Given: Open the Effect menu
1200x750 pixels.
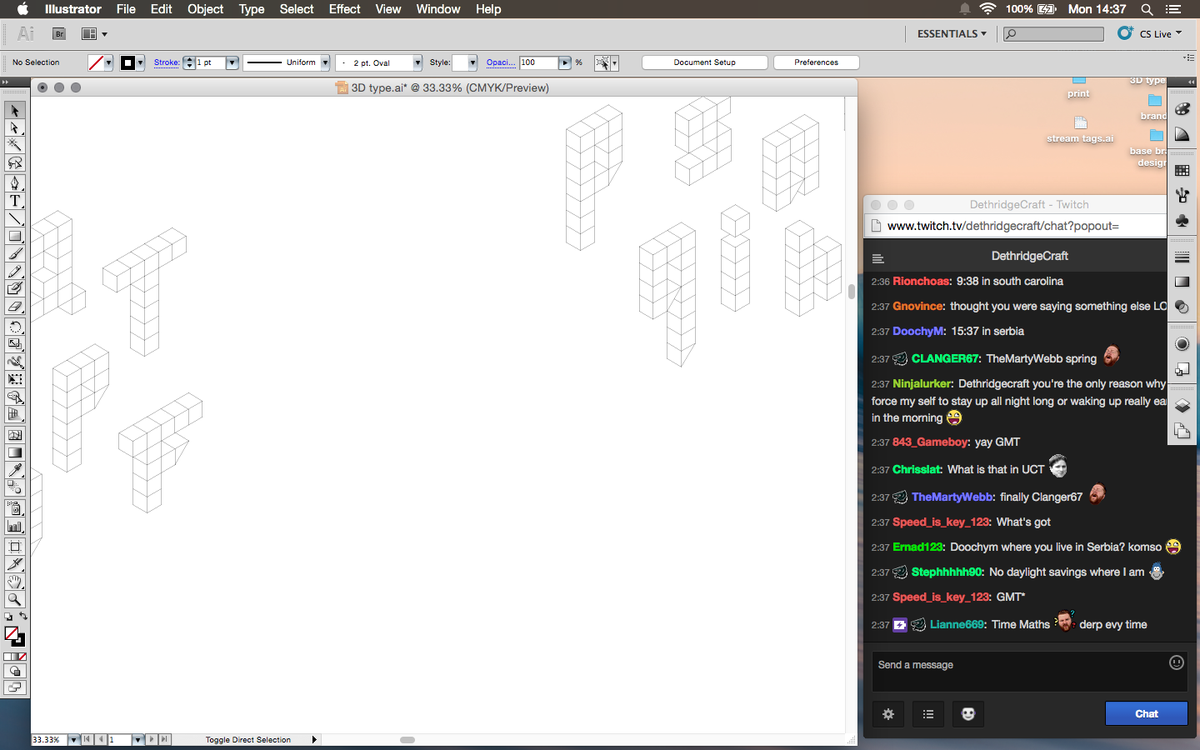Looking at the screenshot, I should (344, 9).
